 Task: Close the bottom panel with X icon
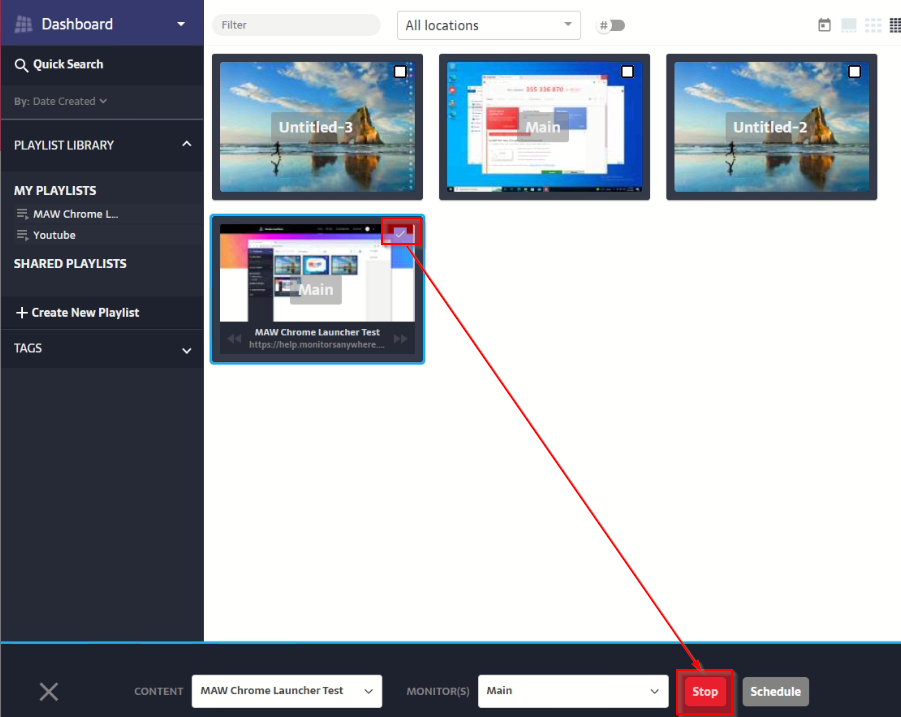tap(49, 691)
